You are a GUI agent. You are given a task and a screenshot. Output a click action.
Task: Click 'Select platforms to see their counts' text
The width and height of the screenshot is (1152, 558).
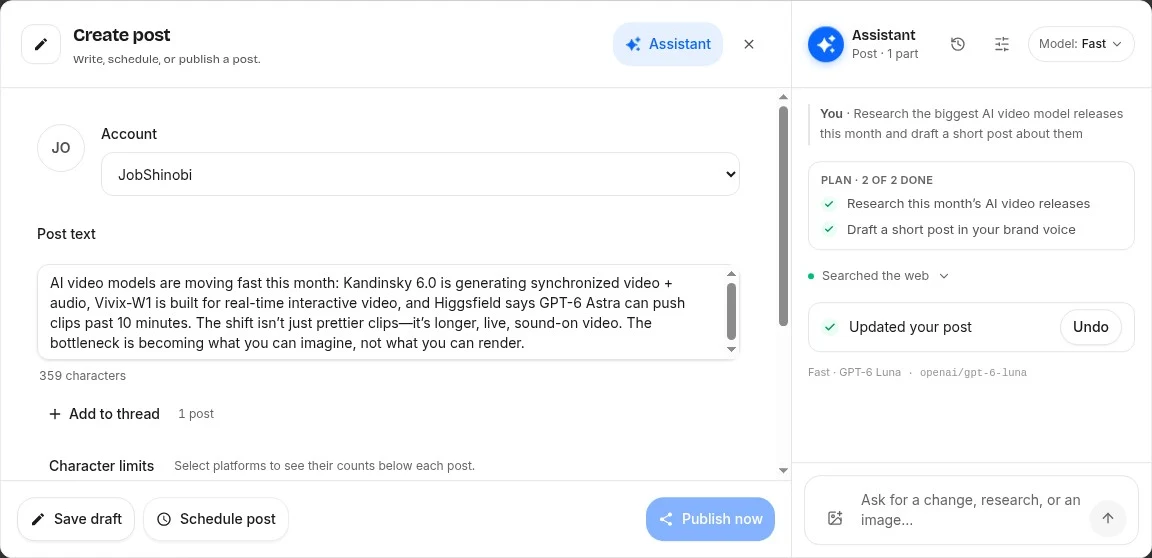325,466
